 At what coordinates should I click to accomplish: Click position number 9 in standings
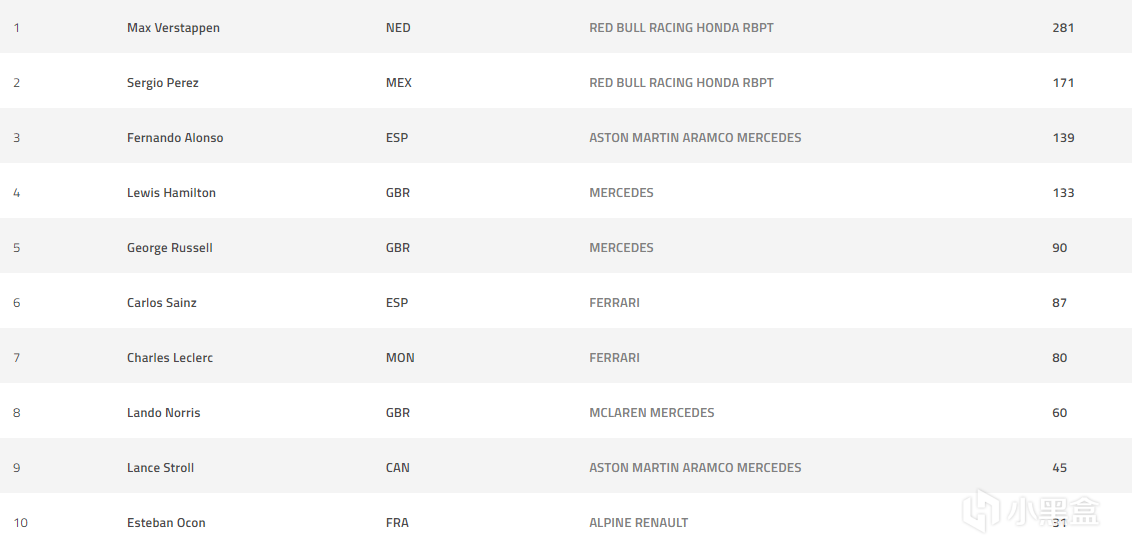tap(17, 468)
